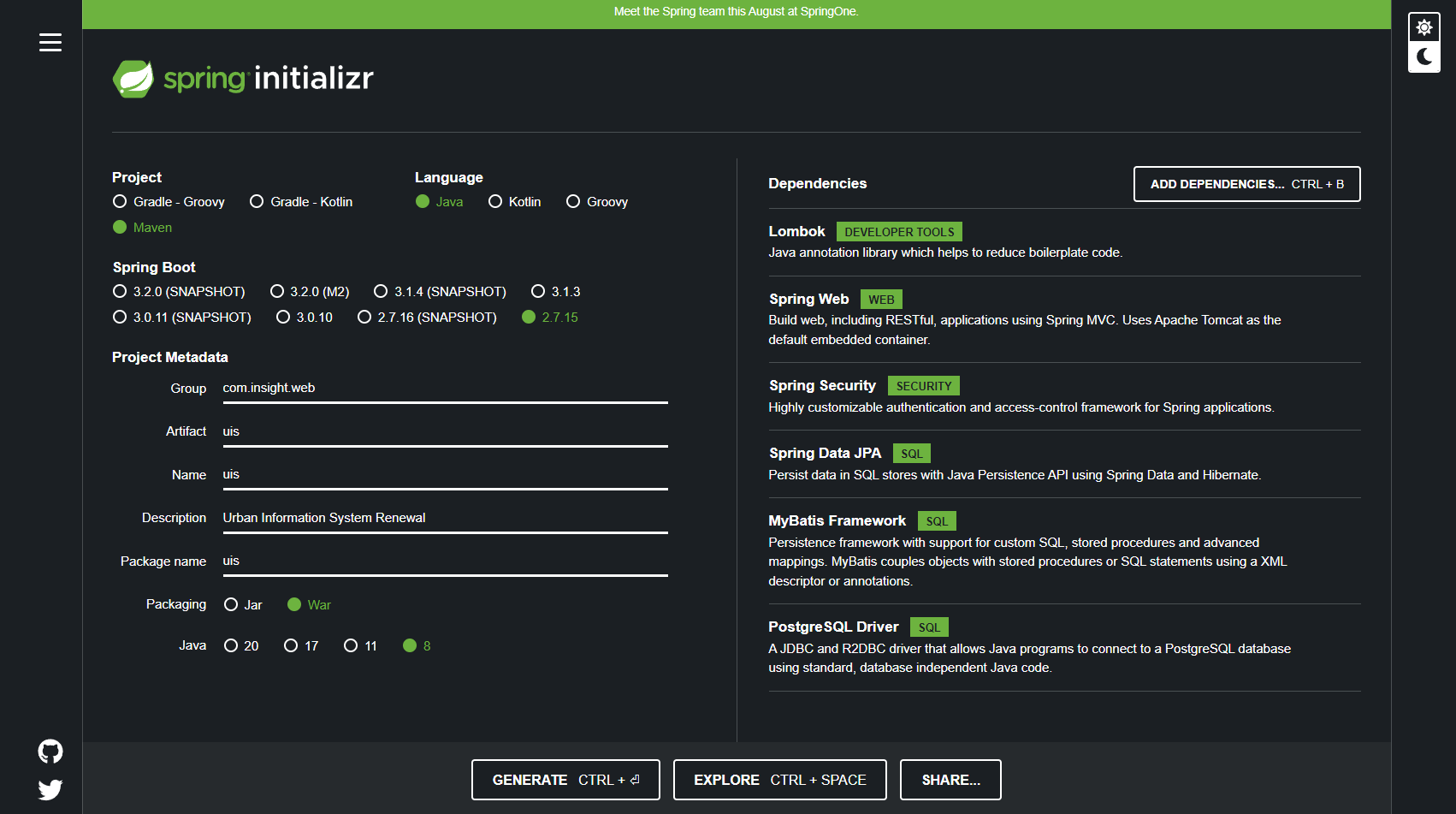Select Spring Boot 3.0.10

(305, 318)
